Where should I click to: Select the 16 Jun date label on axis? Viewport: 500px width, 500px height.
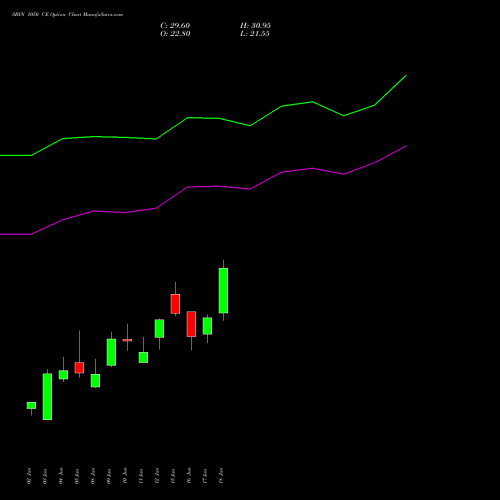click(x=189, y=476)
